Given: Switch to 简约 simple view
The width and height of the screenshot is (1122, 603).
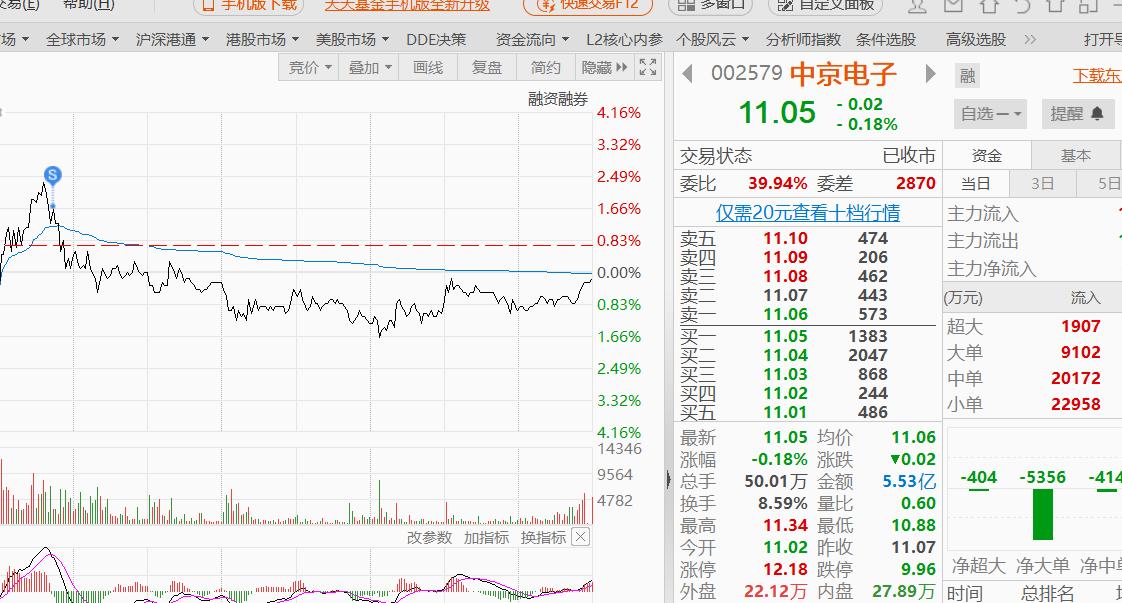Looking at the screenshot, I should pyautogui.click(x=545, y=68).
